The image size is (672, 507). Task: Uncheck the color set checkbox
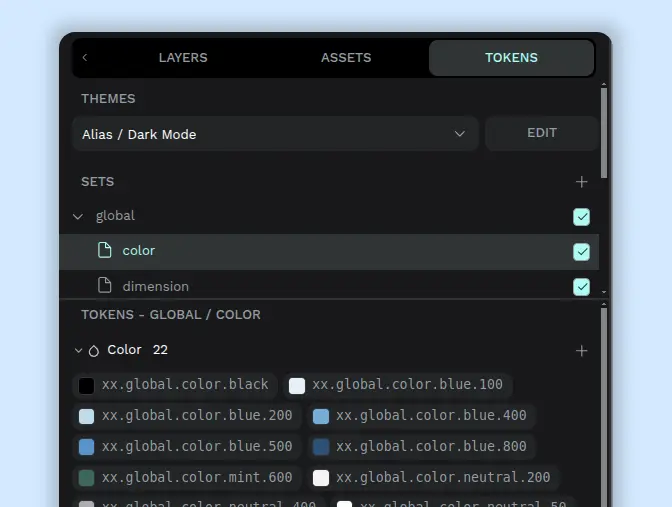pos(581,252)
